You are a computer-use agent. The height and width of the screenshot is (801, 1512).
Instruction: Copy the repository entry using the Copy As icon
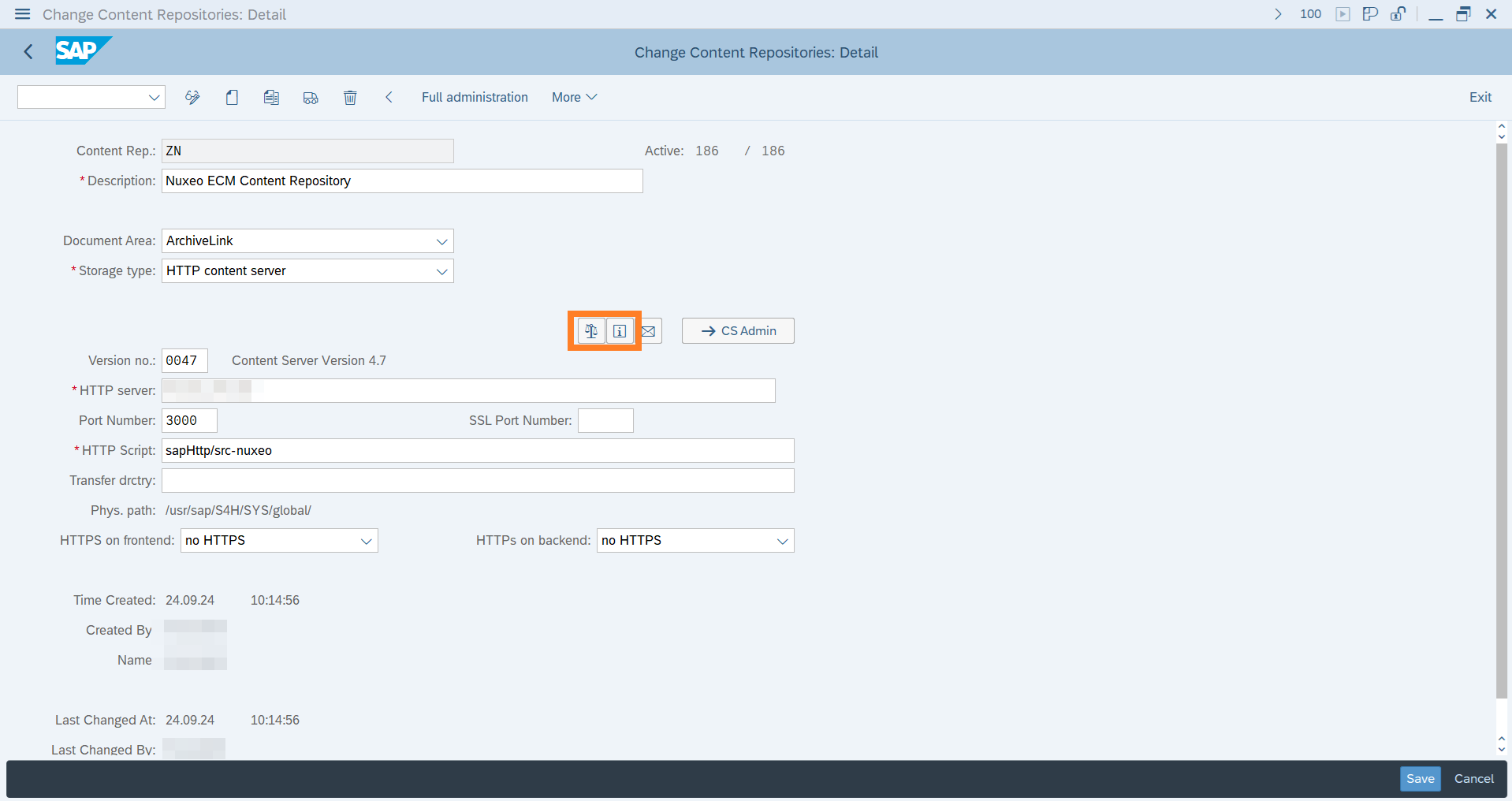click(271, 97)
